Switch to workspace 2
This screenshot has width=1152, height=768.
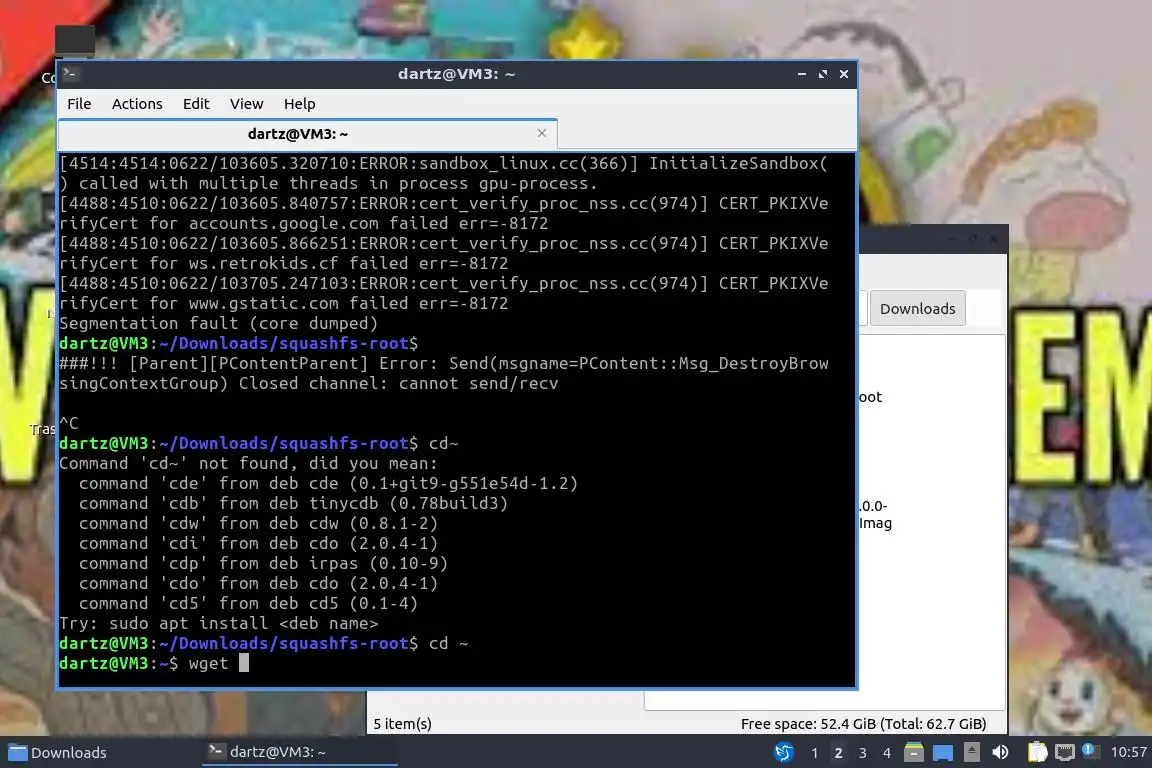click(x=838, y=753)
